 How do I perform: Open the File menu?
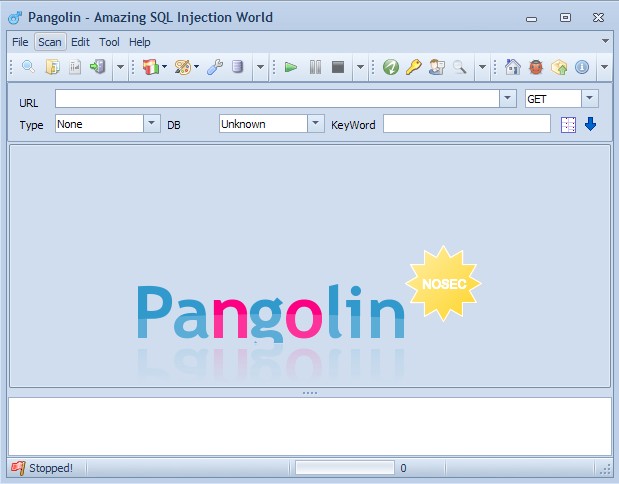click(20, 42)
